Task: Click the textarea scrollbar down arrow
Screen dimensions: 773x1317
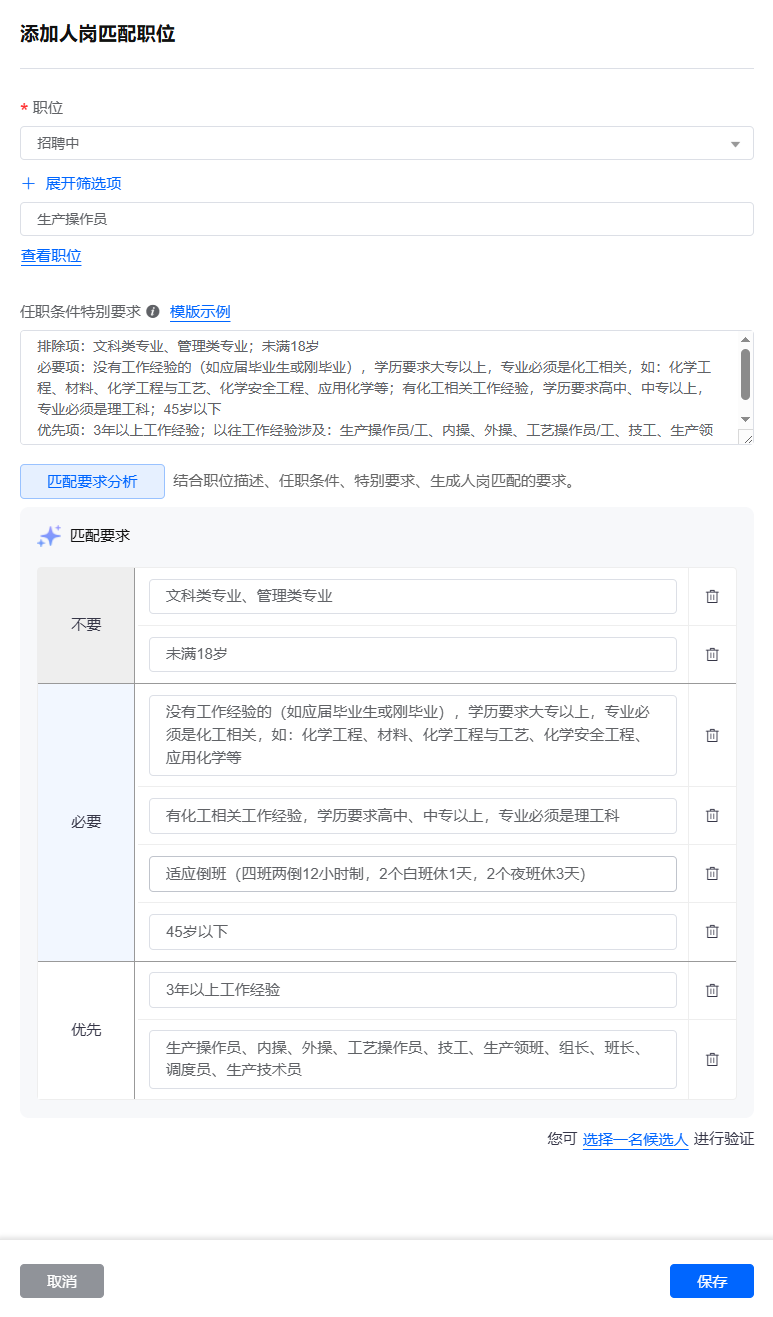Action: coord(745,418)
